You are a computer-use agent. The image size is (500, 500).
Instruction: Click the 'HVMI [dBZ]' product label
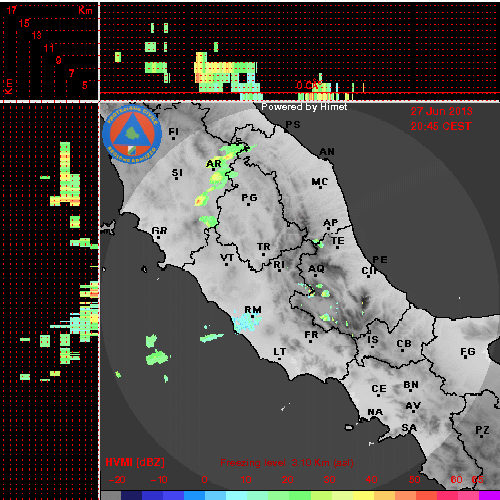pos(135,462)
